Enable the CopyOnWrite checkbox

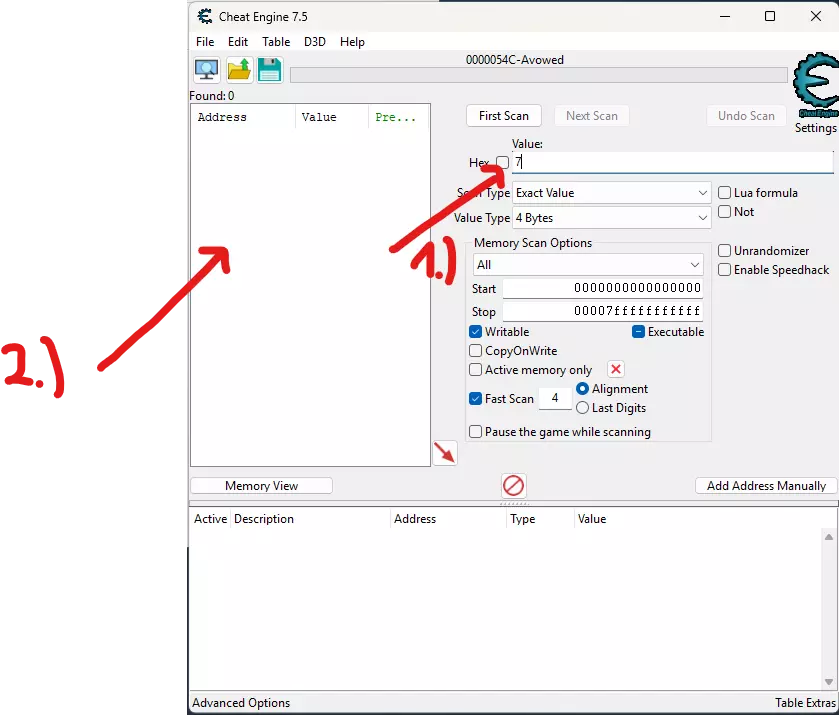point(476,351)
